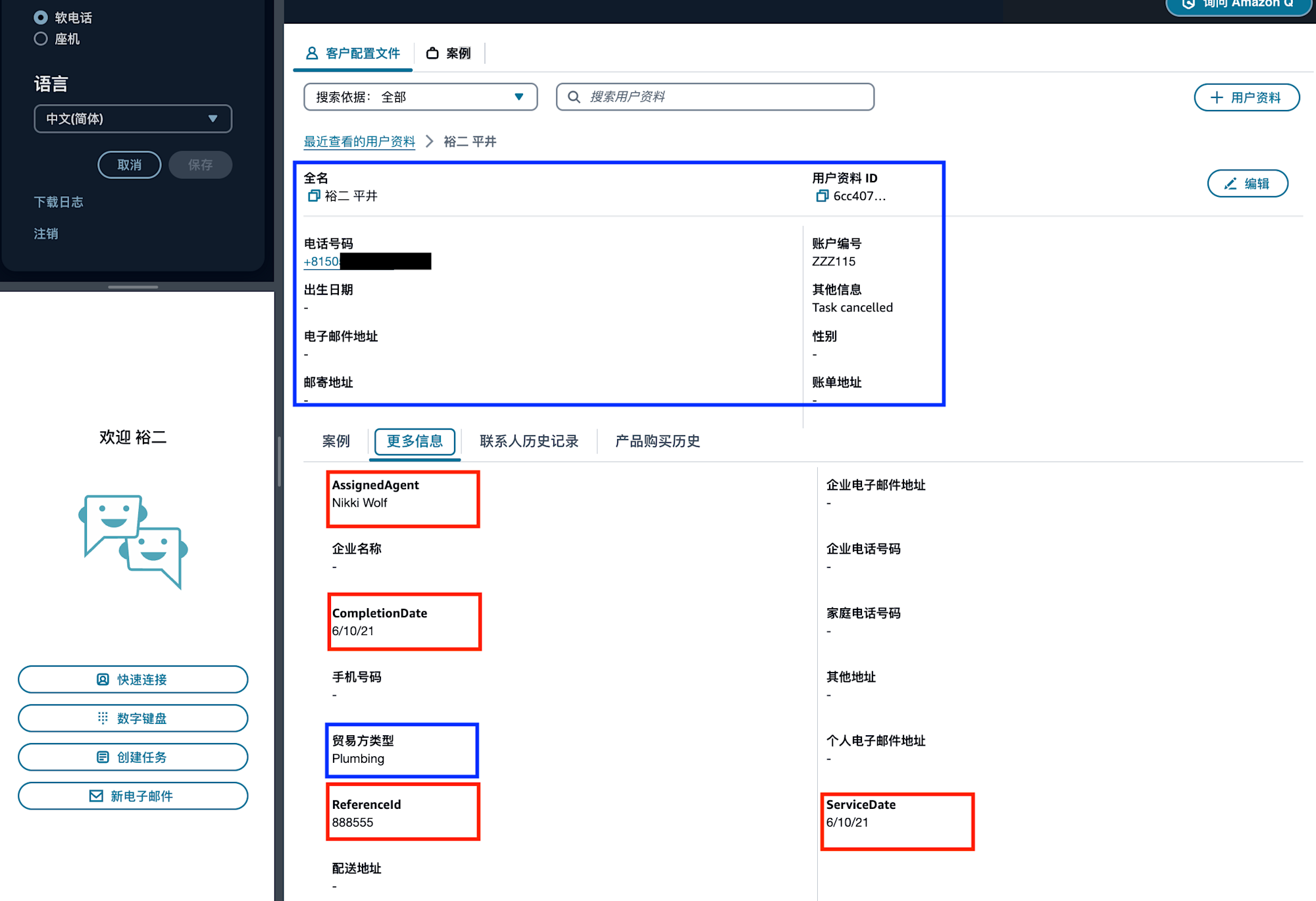Screen dimensions: 1316x901
Task: Open the 中文(简体) language dropdown
Action: click(133, 119)
